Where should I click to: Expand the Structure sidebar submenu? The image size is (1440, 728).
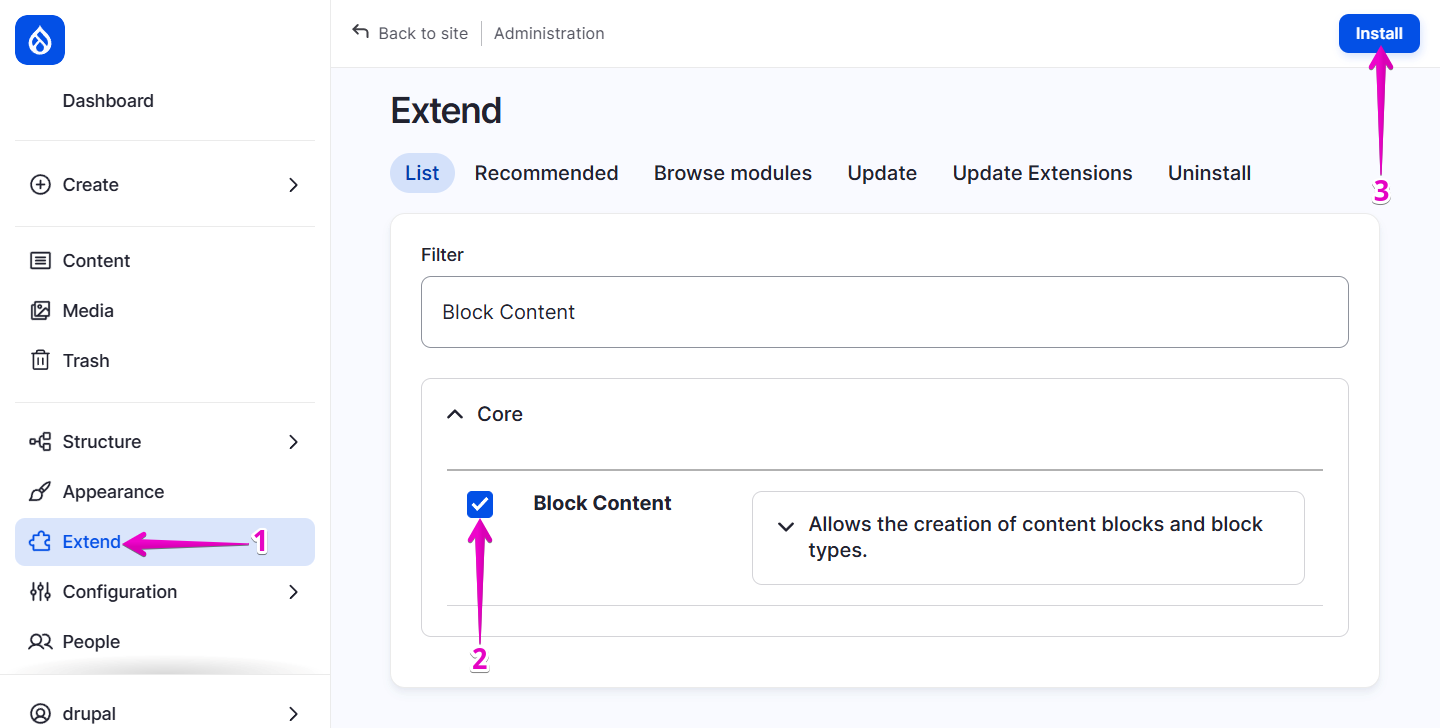pos(293,441)
